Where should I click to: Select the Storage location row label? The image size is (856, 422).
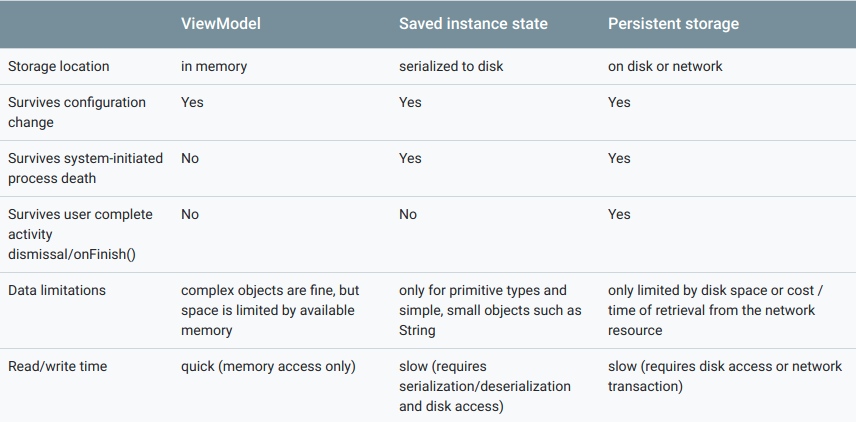(x=59, y=66)
